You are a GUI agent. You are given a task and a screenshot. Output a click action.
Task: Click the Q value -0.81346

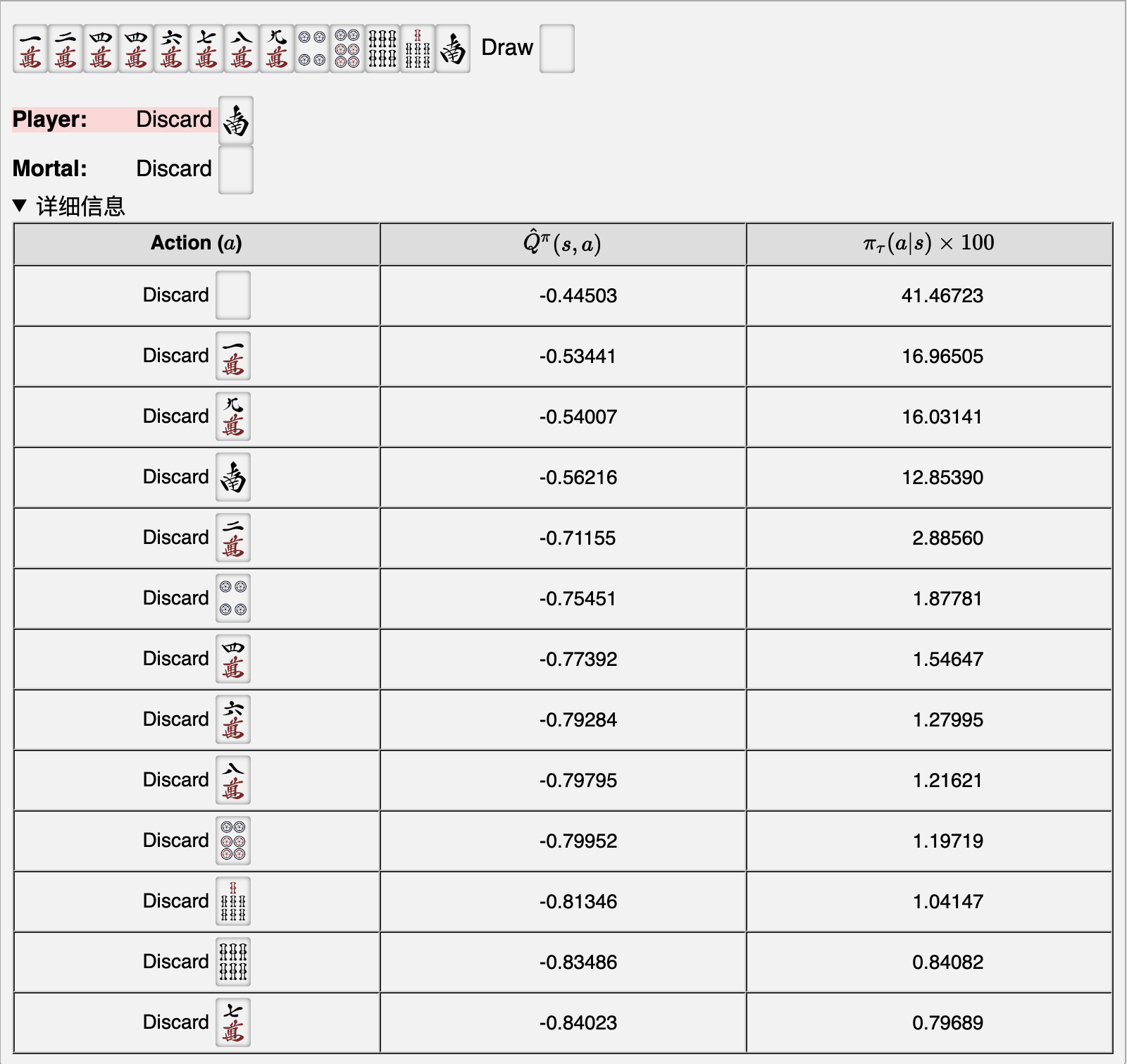578,901
